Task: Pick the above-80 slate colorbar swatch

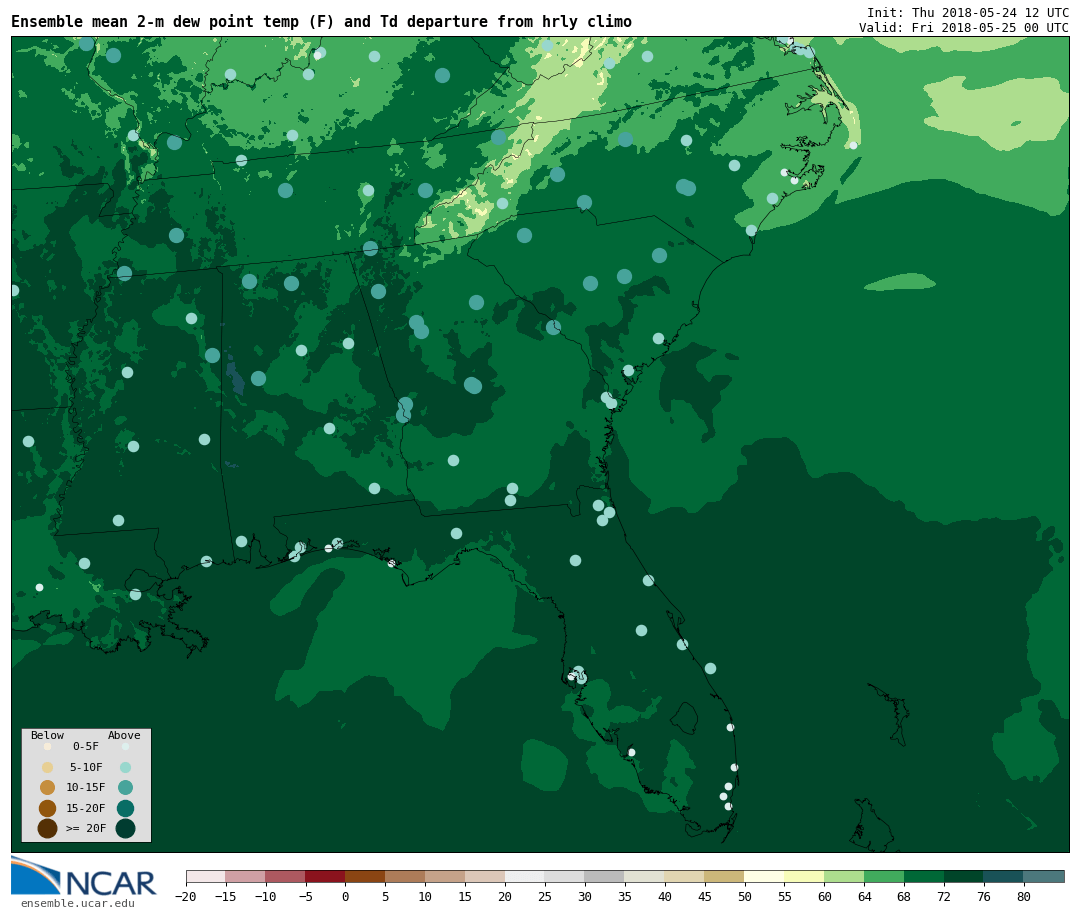Action: [x=1044, y=876]
